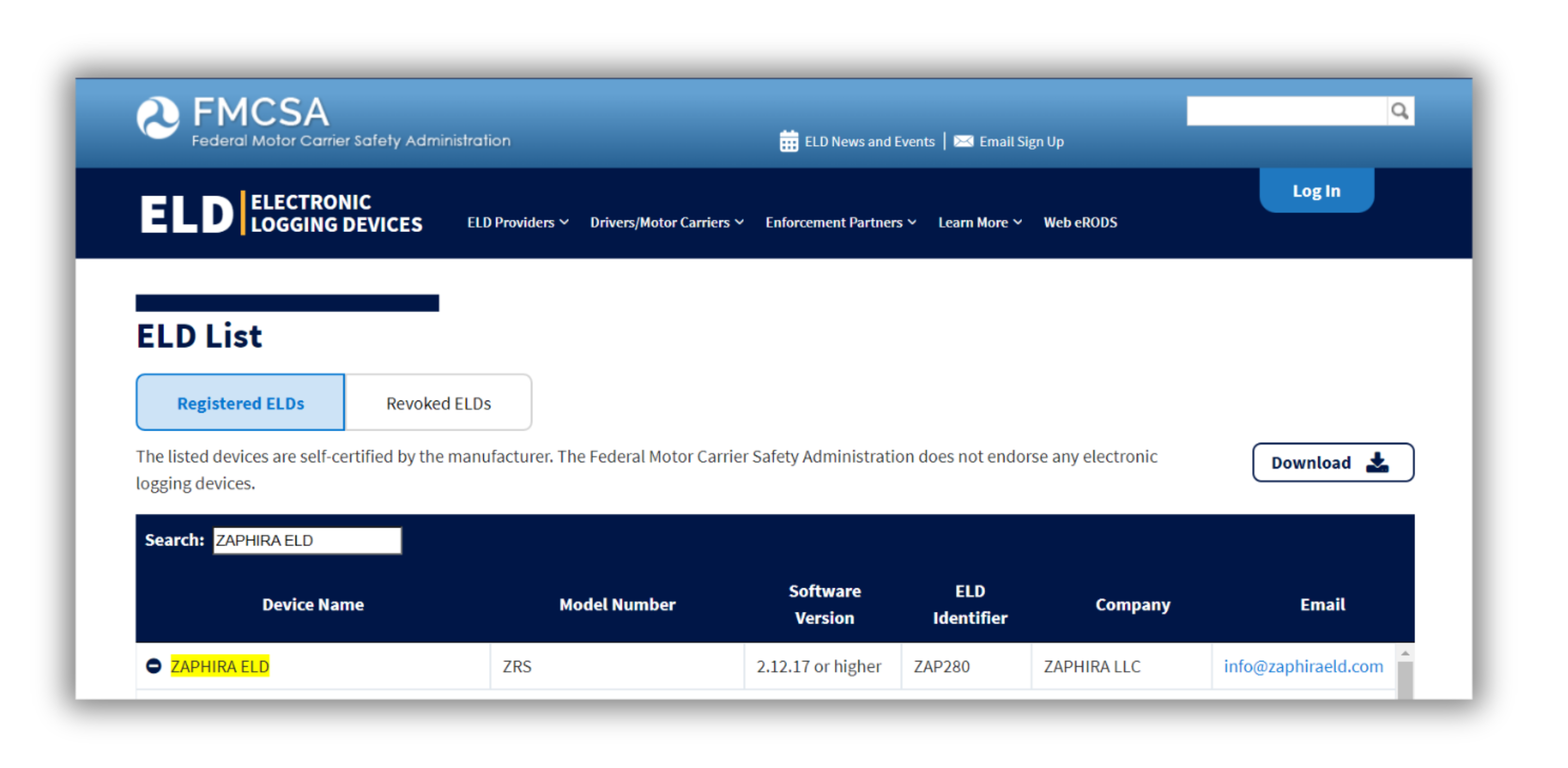Expand the ELD Providers menu

pyautogui.click(x=517, y=222)
